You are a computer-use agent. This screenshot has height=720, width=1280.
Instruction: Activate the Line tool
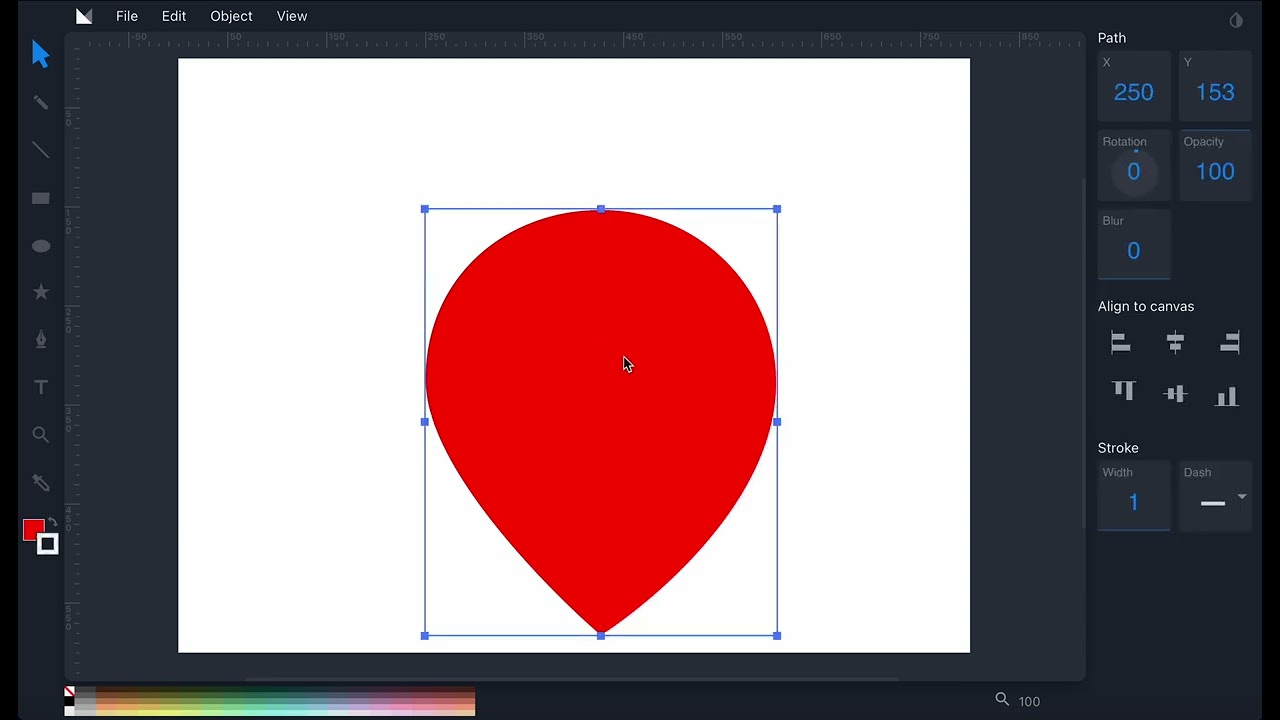(41, 150)
